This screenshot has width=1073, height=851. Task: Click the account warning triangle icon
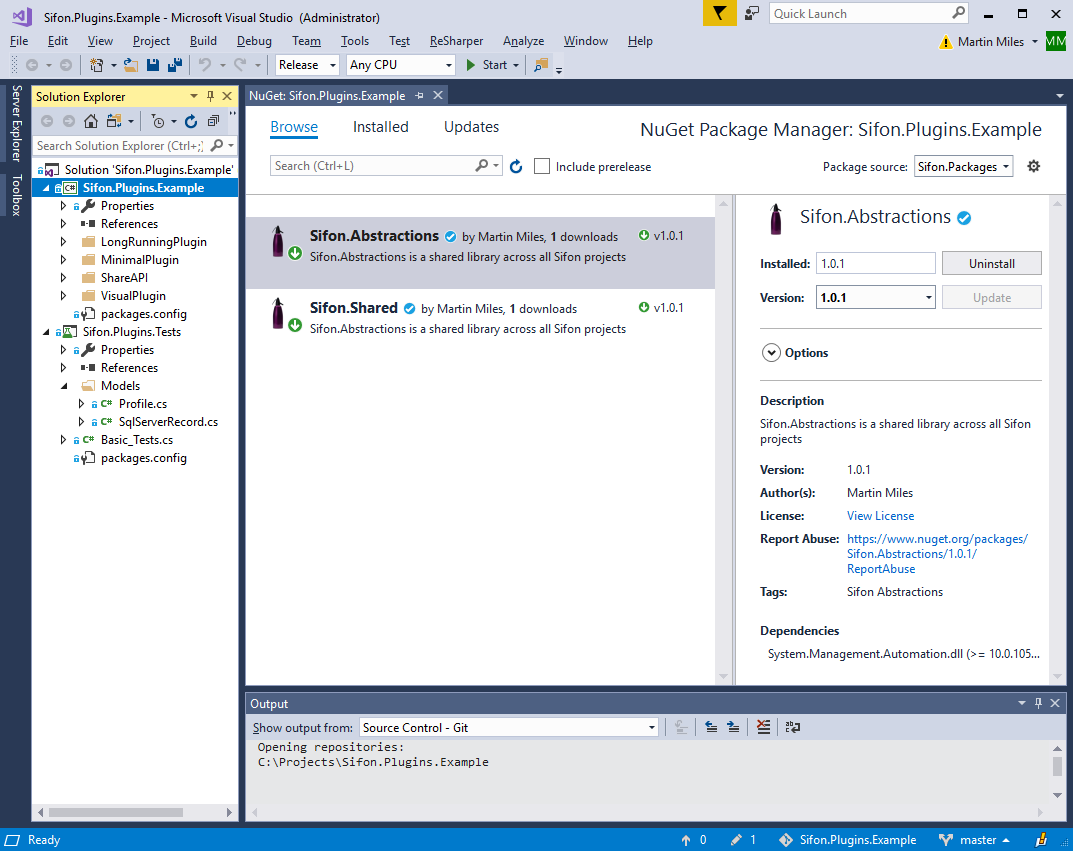tap(946, 42)
